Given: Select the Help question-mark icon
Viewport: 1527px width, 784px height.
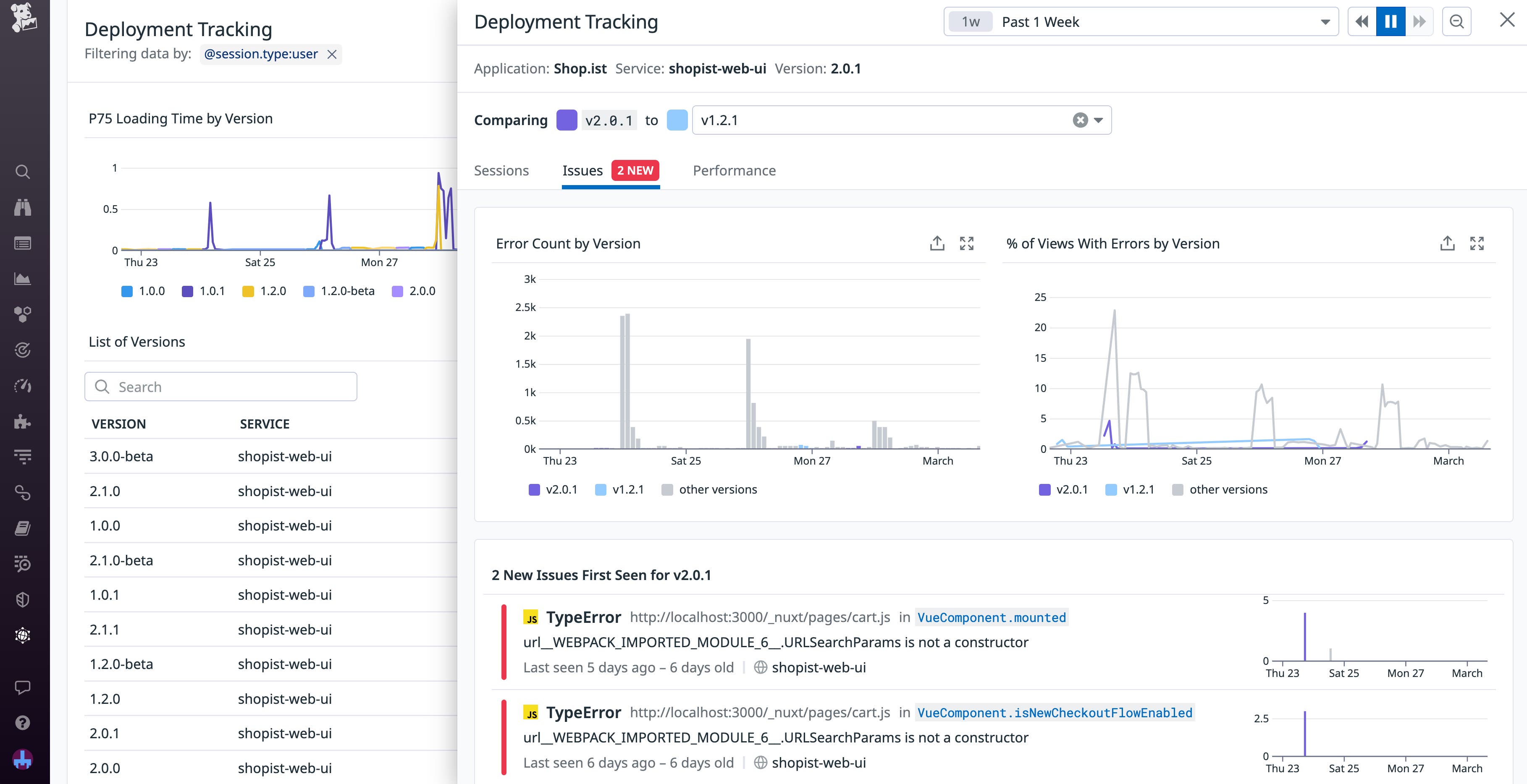Looking at the screenshot, I should coord(23,722).
